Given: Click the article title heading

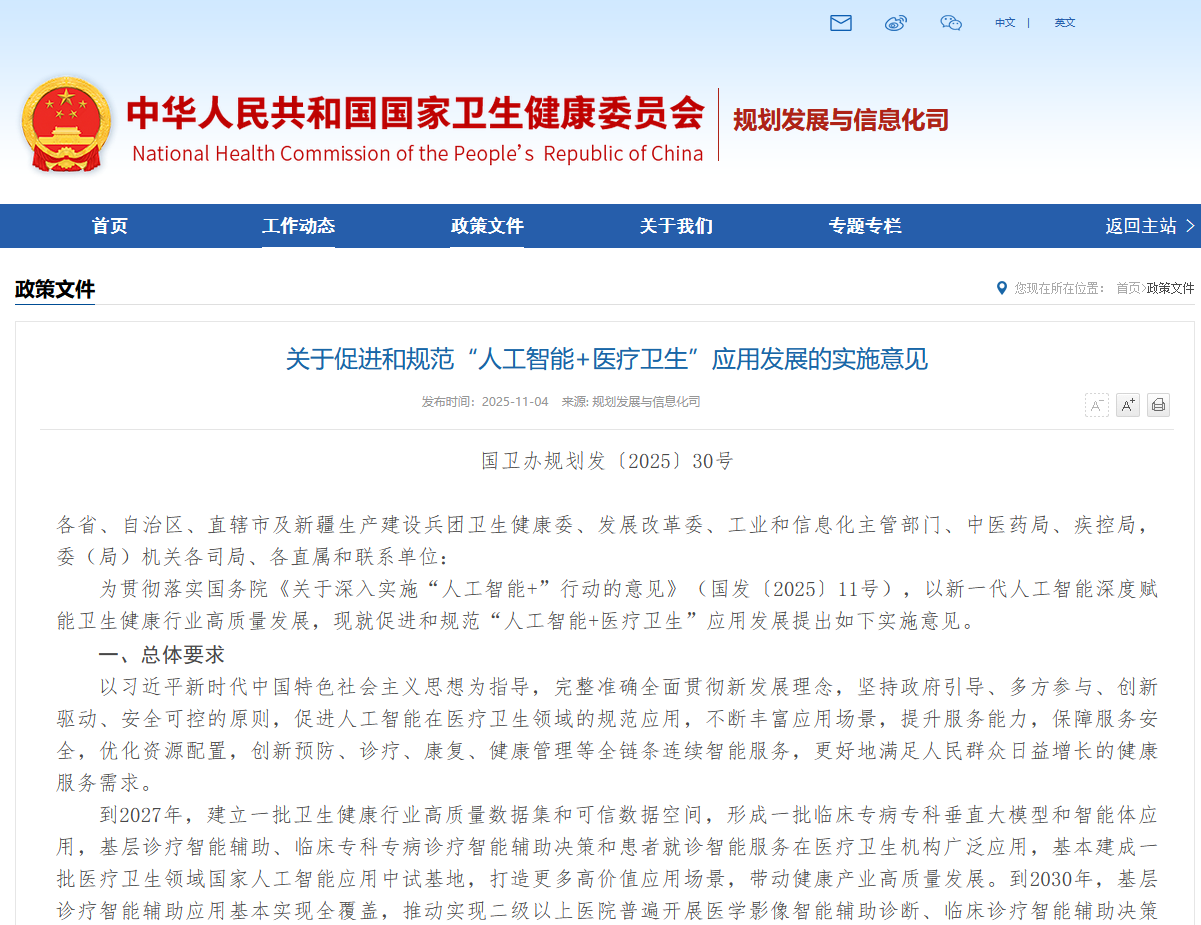Looking at the screenshot, I should (606, 359).
